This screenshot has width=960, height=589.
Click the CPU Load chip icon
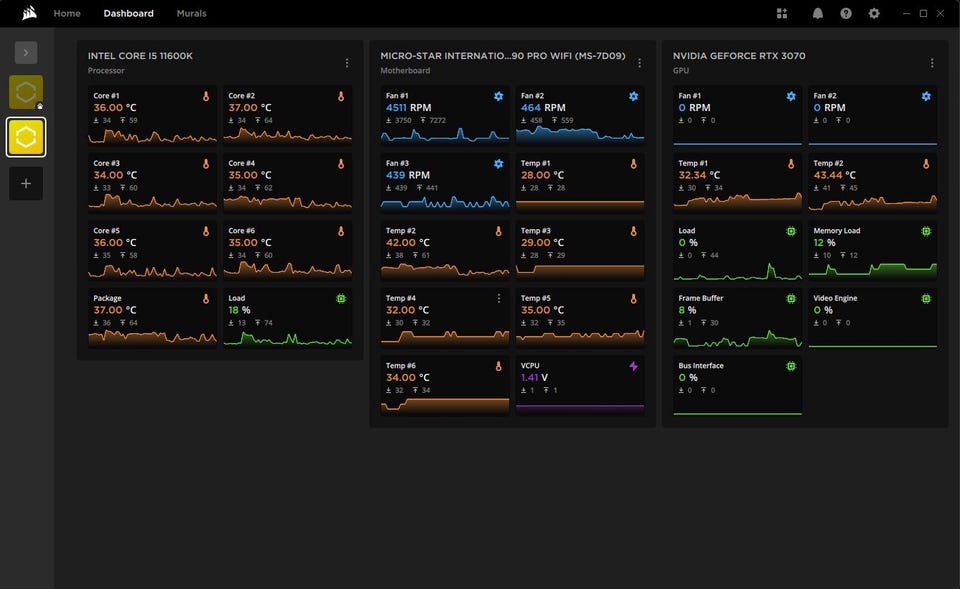pyautogui.click(x=340, y=298)
